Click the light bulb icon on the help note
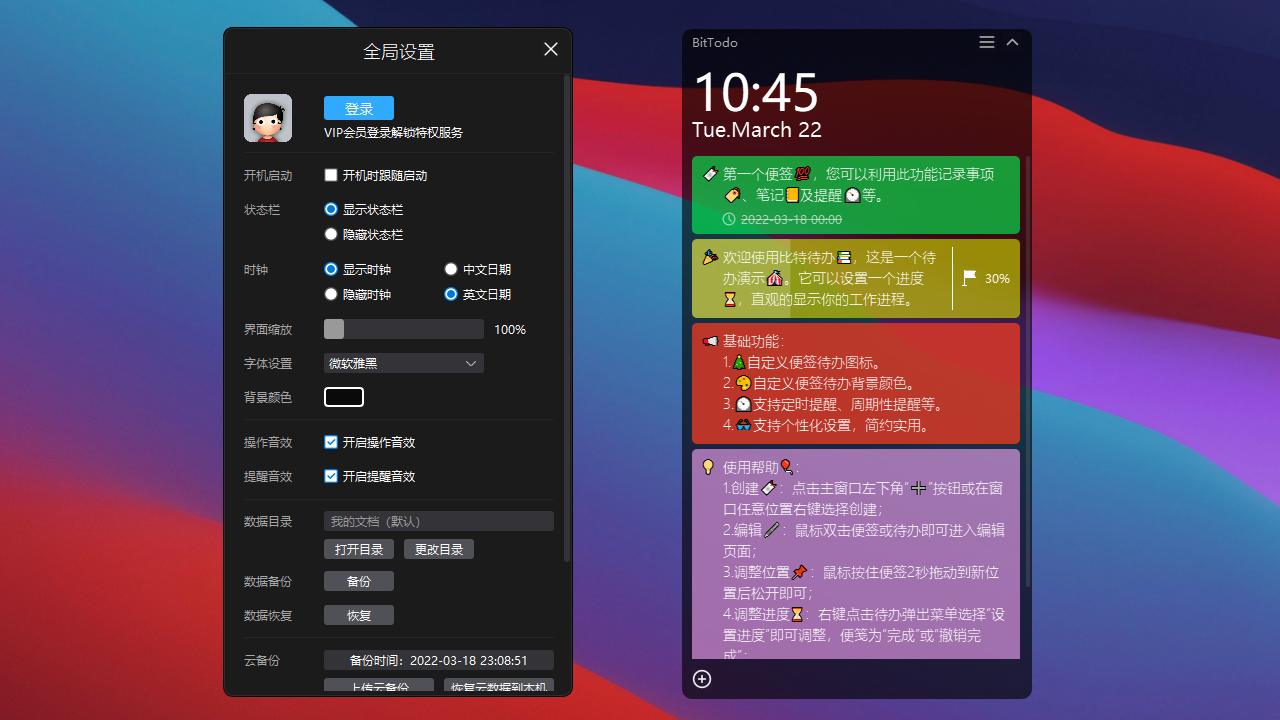 [706, 466]
